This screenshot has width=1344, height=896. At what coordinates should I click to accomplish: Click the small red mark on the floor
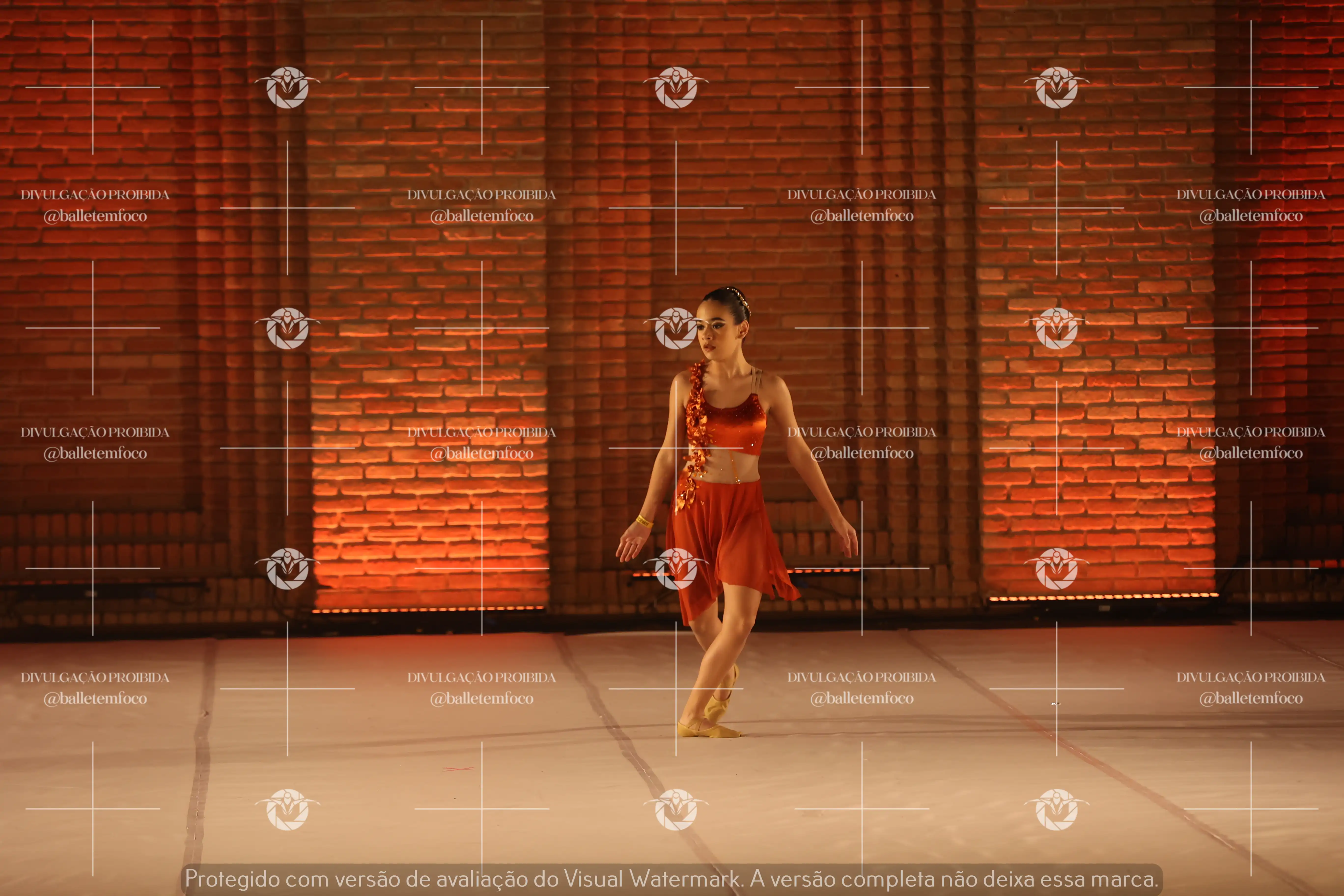pyautogui.click(x=458, y=769)
